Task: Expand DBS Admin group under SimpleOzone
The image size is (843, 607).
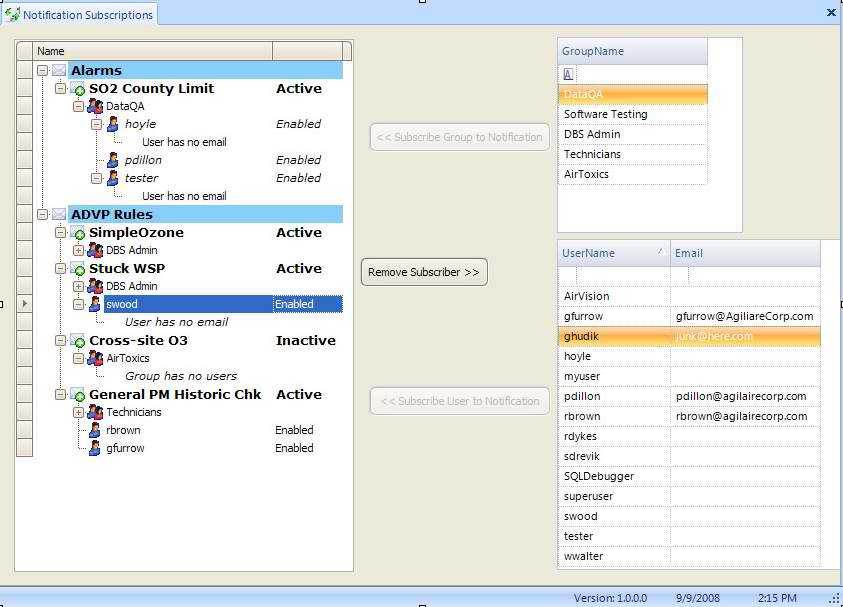Action: point(79,250)
